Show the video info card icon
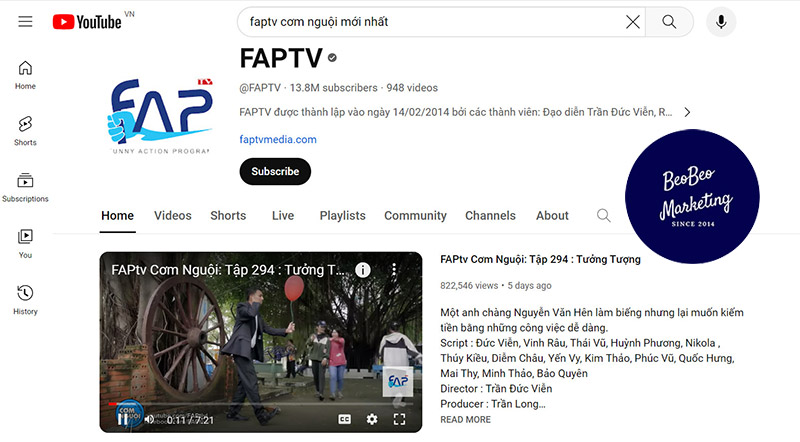This screenshot has width=800, height=442. [363, 270]
